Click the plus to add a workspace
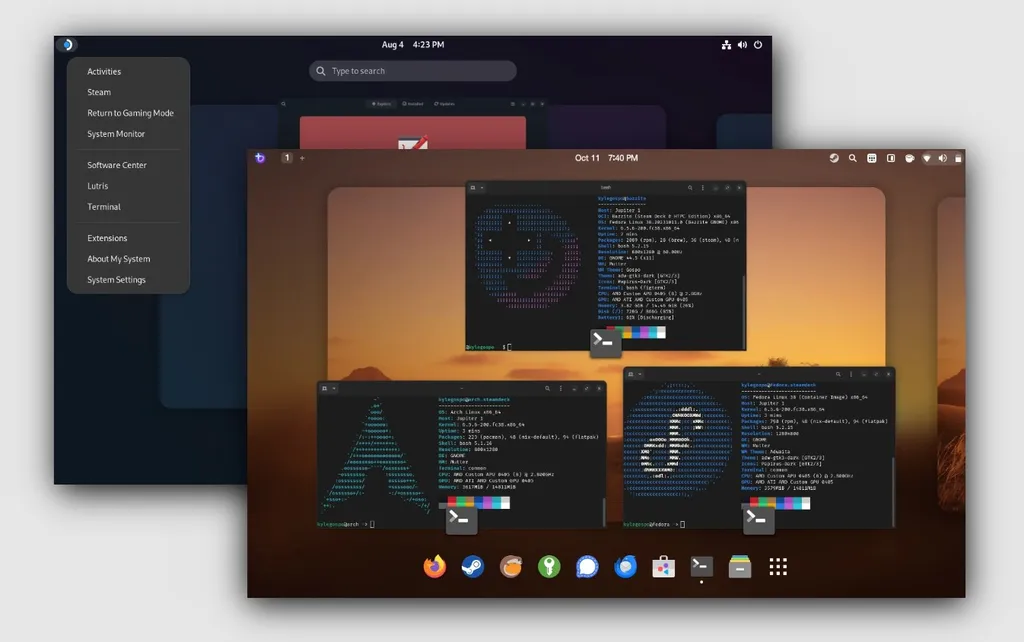1024x642 pixels. point(302,158)
